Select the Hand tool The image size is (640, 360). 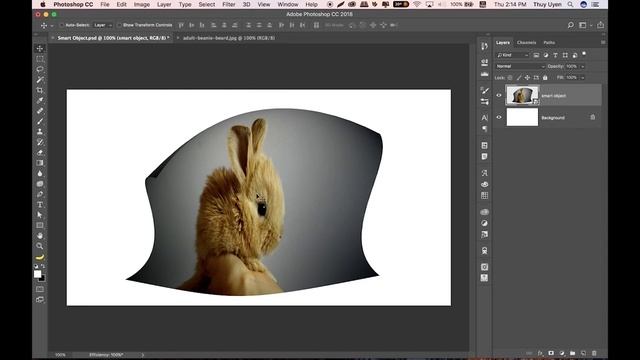point(40,236)
